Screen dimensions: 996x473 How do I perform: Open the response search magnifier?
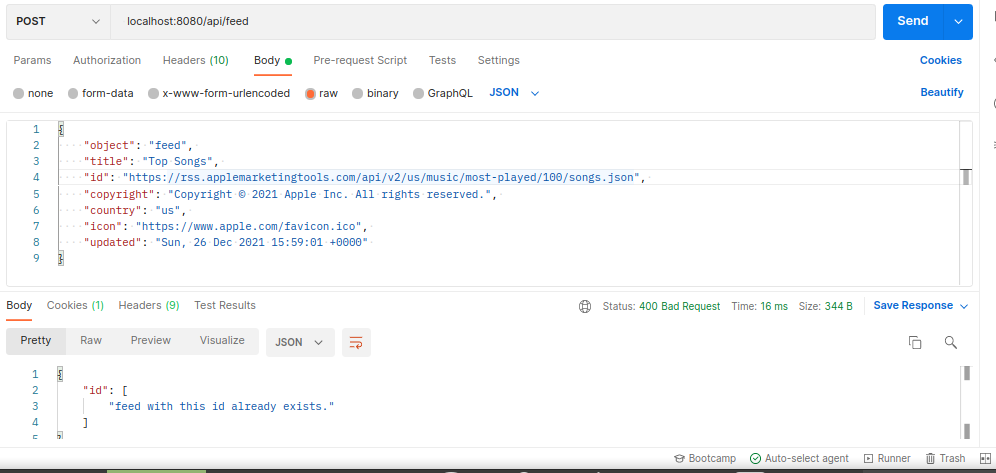tap(950, 342)
